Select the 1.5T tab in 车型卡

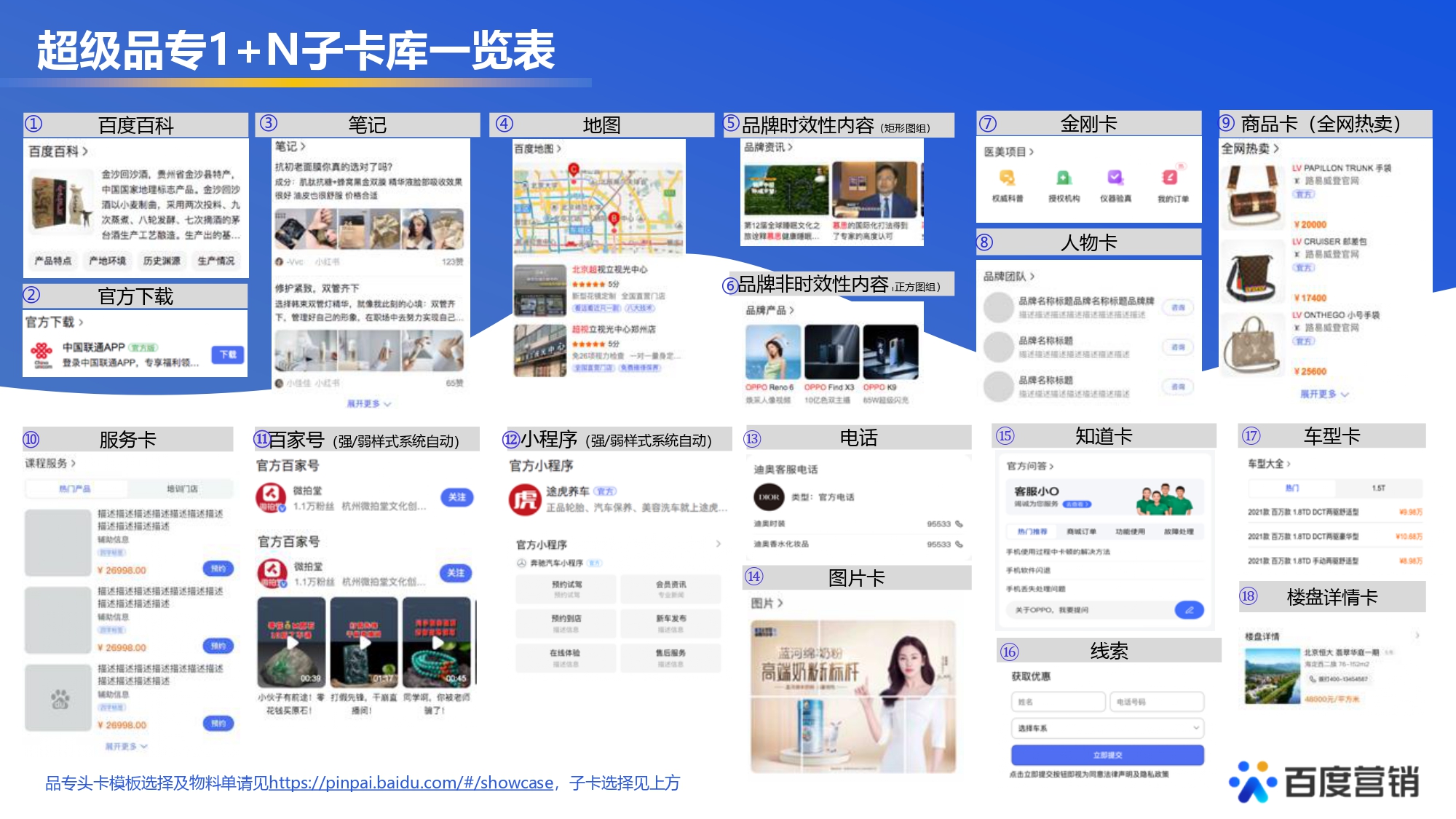pyautogui.click(x=1378, y=488)
